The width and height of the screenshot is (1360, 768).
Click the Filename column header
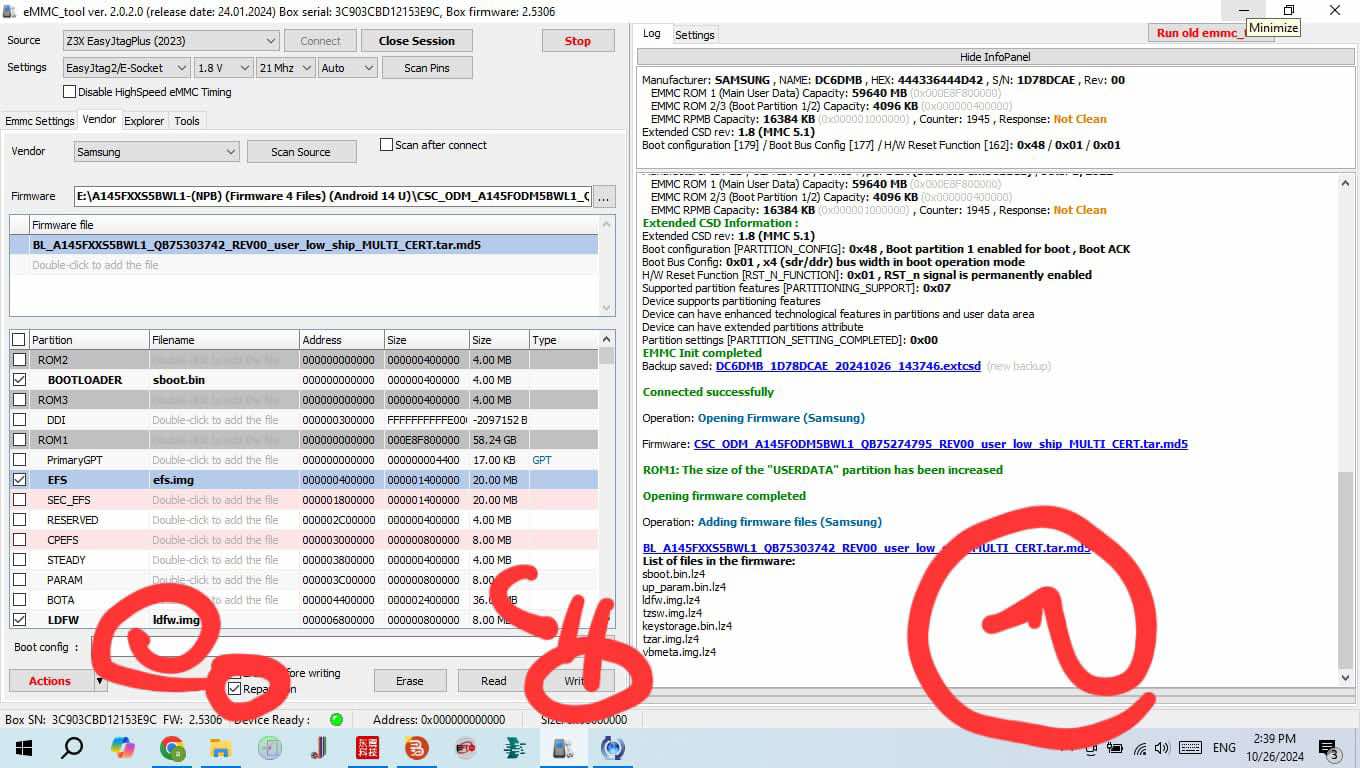(x=224, y=340)
